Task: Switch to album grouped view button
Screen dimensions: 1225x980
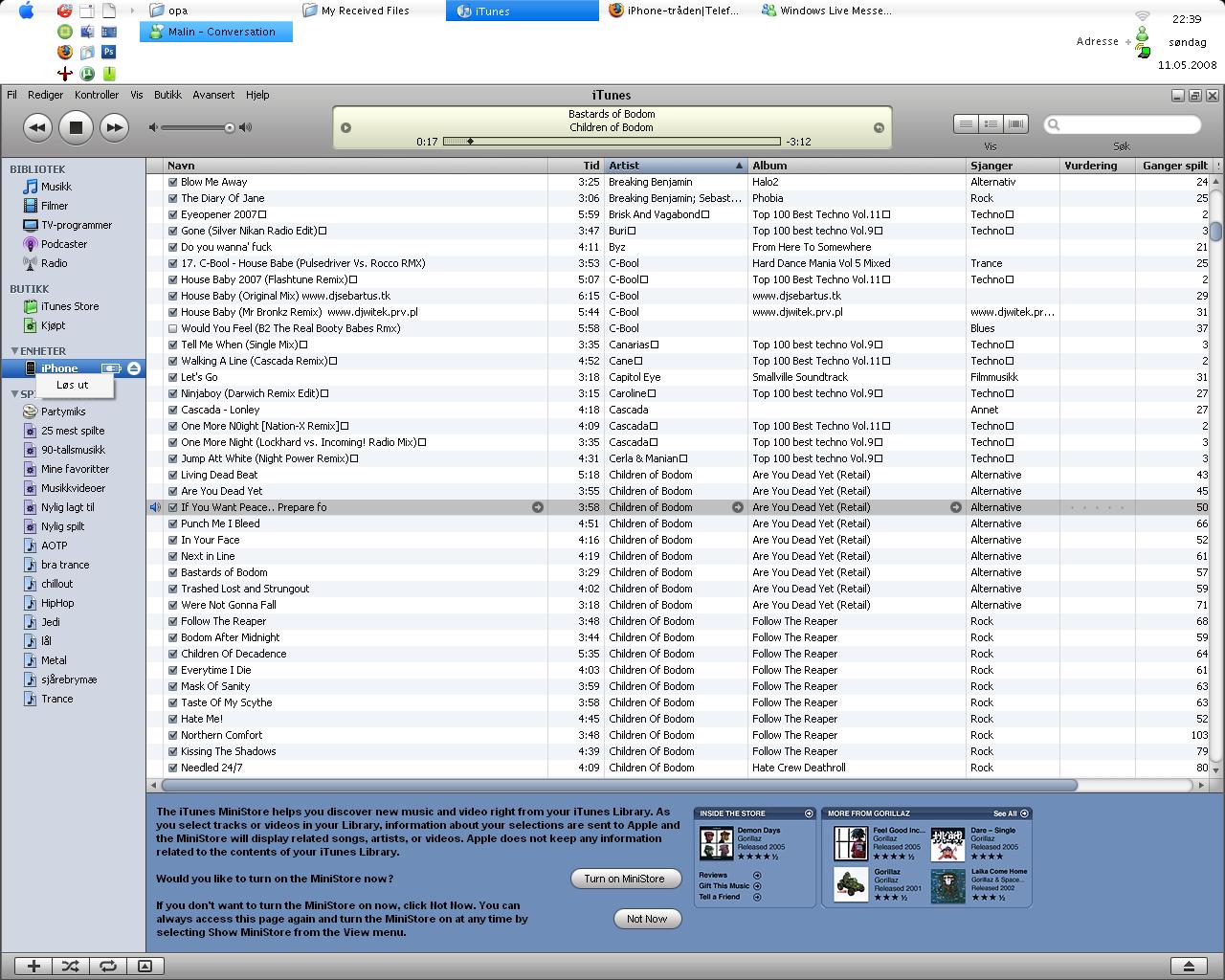Action: tap(991, 123)
